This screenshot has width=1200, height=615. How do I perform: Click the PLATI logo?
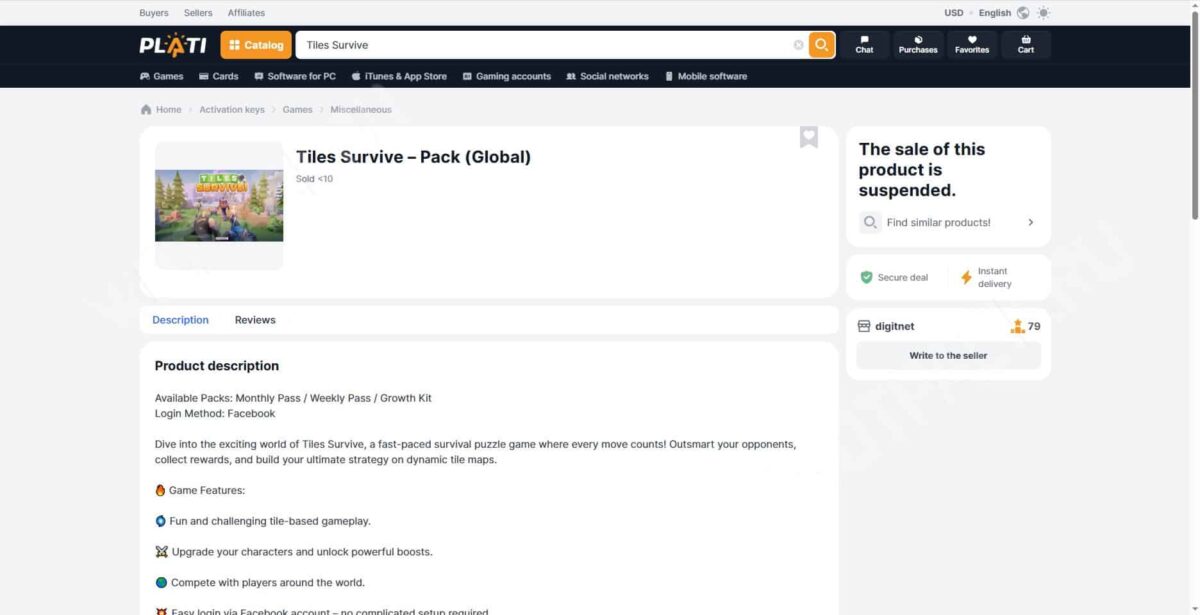pos(173,45)
